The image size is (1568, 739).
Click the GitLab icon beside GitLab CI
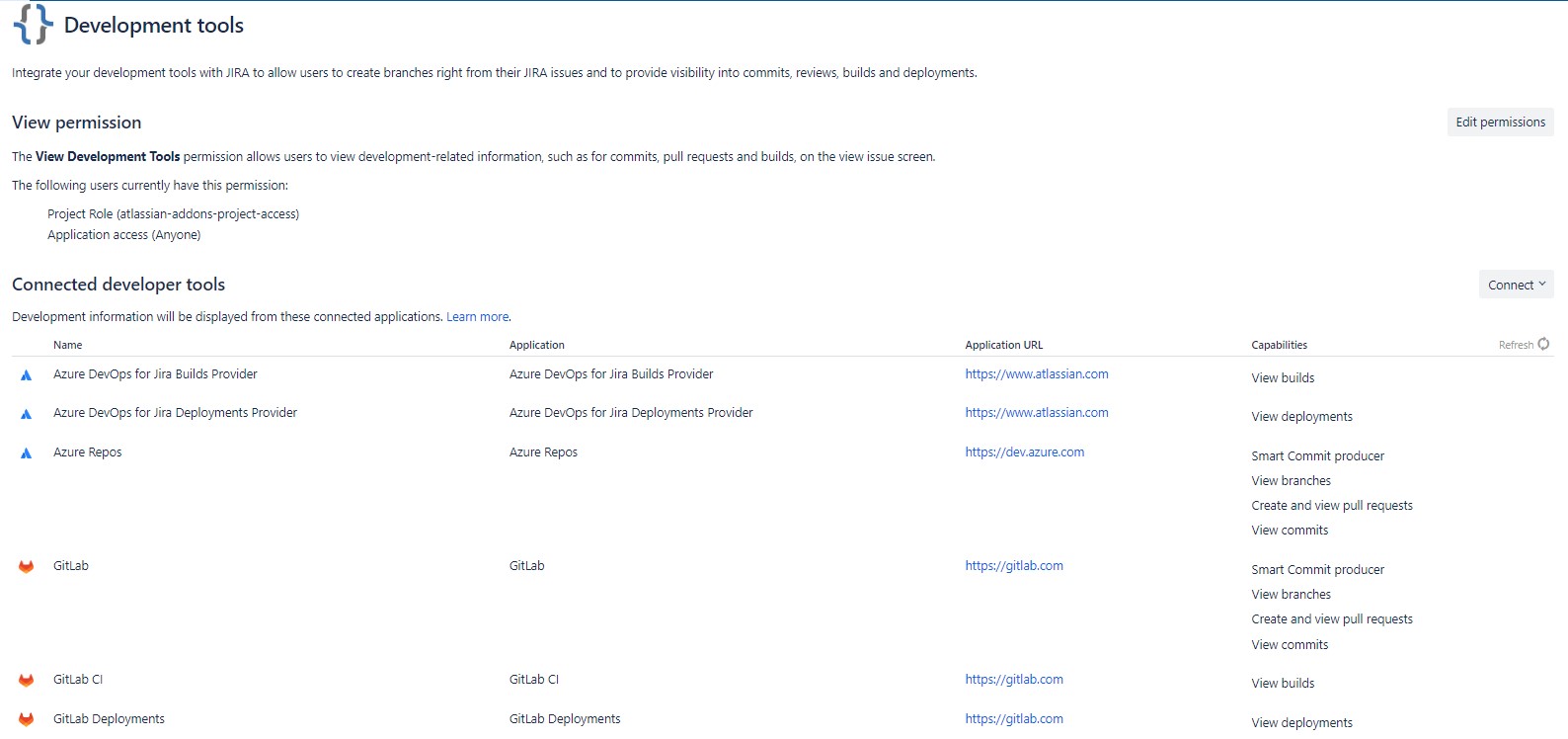27,681
